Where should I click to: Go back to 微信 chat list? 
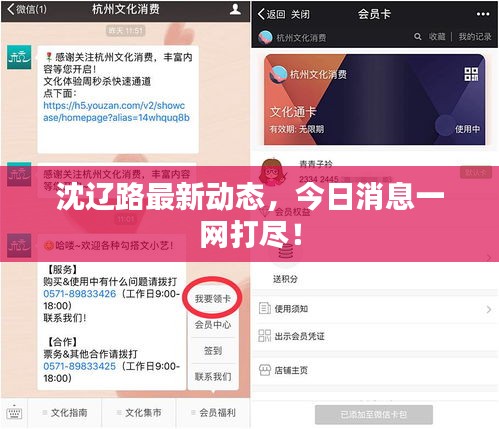pos(27,9)
